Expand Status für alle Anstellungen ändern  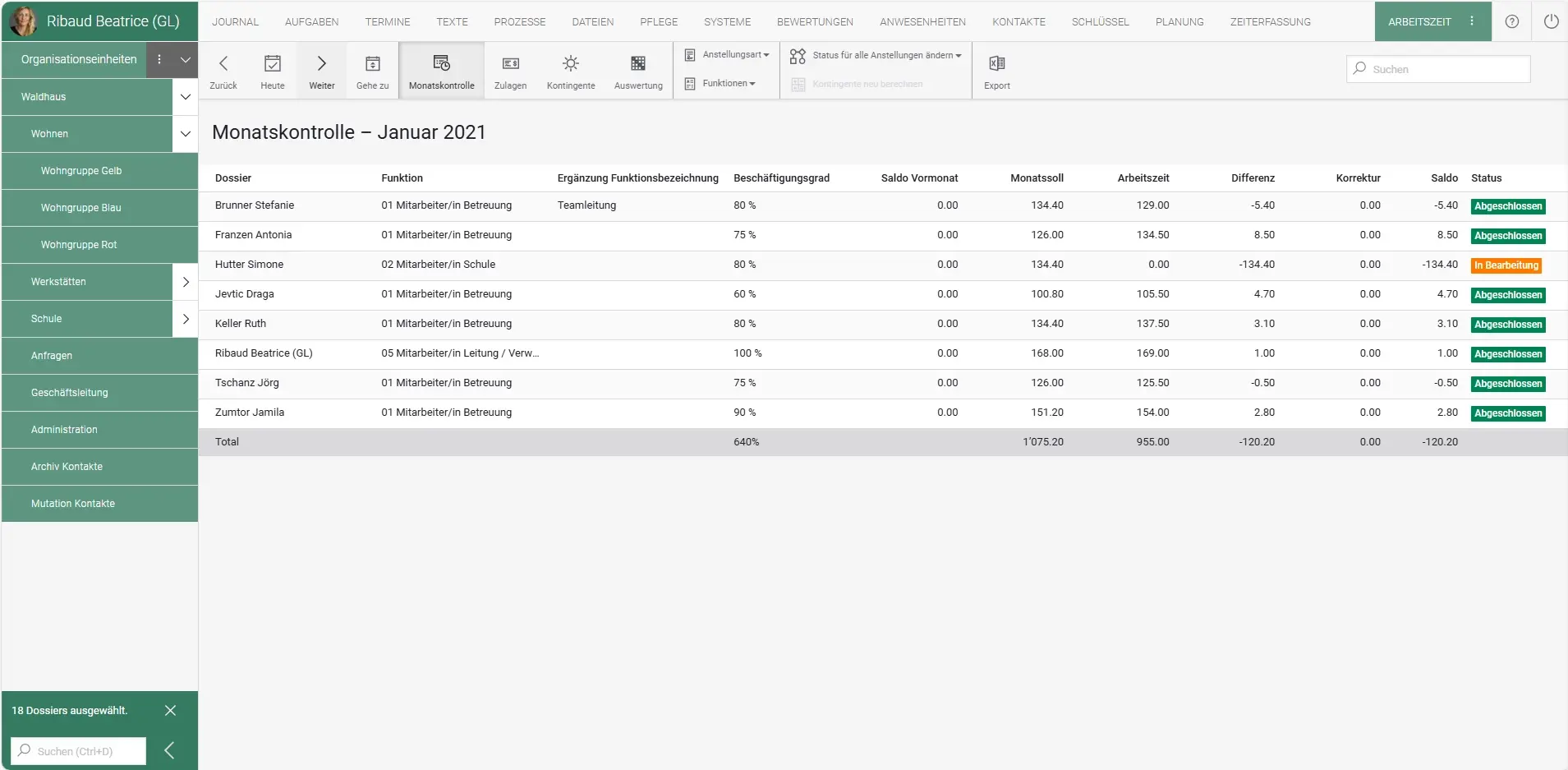[x=876, y=56]
